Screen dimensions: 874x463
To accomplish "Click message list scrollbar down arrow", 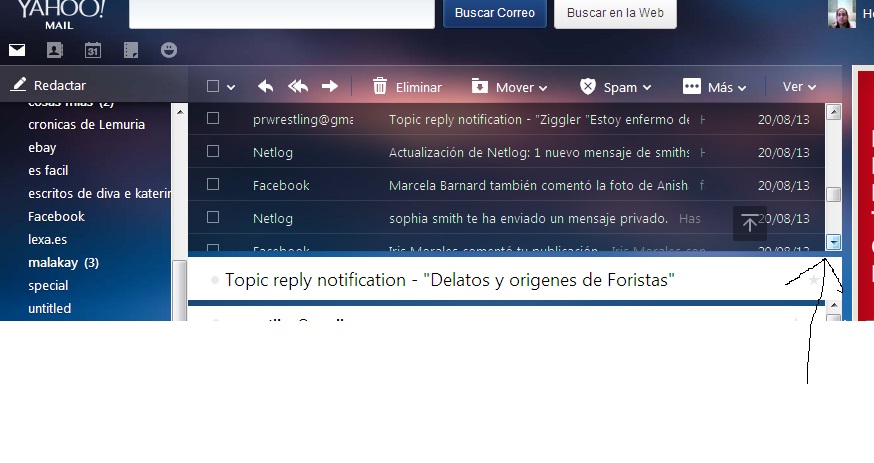I will (x=833, y=242).
